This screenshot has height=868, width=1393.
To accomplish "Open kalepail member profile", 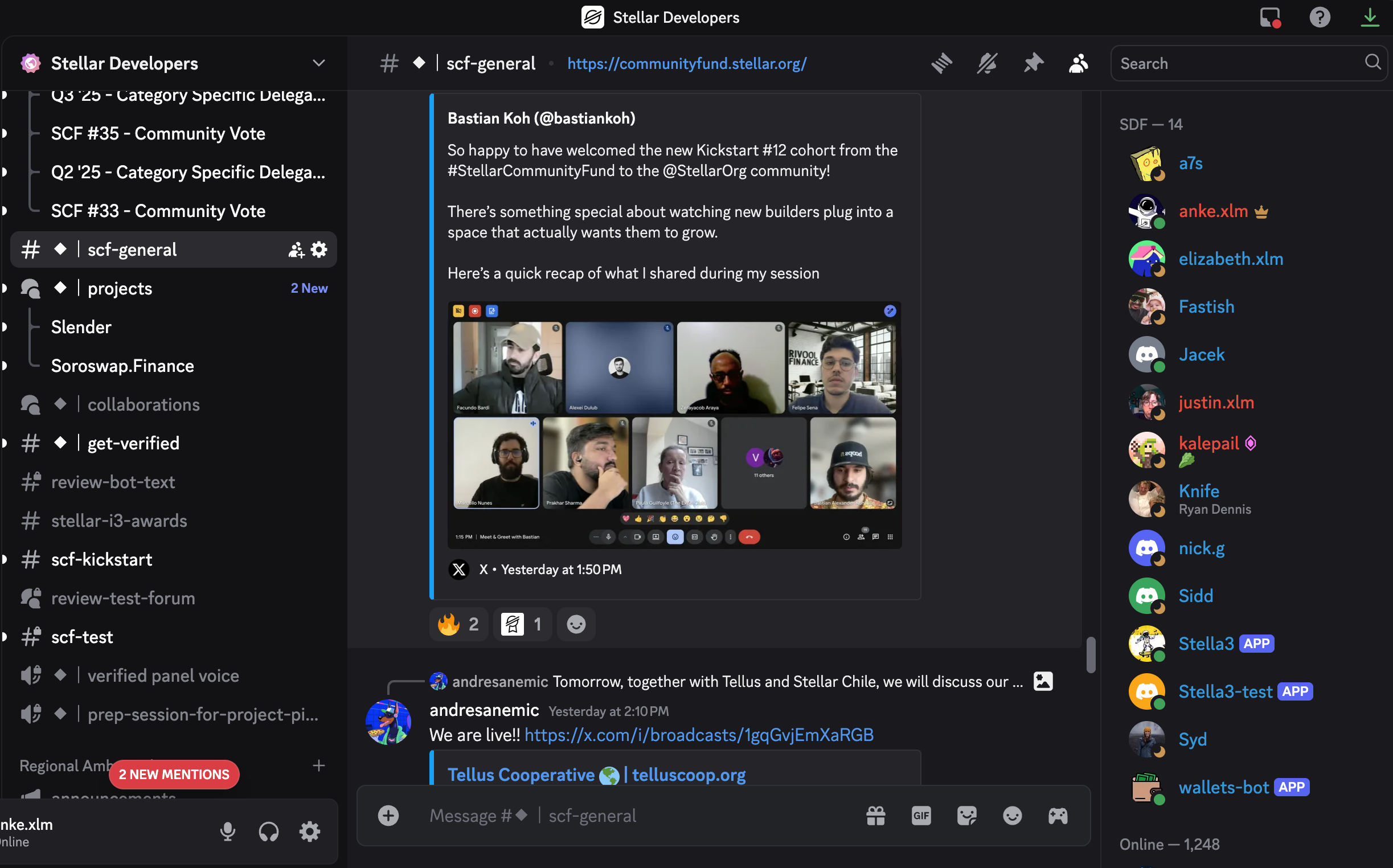I will pos(1245,450).
